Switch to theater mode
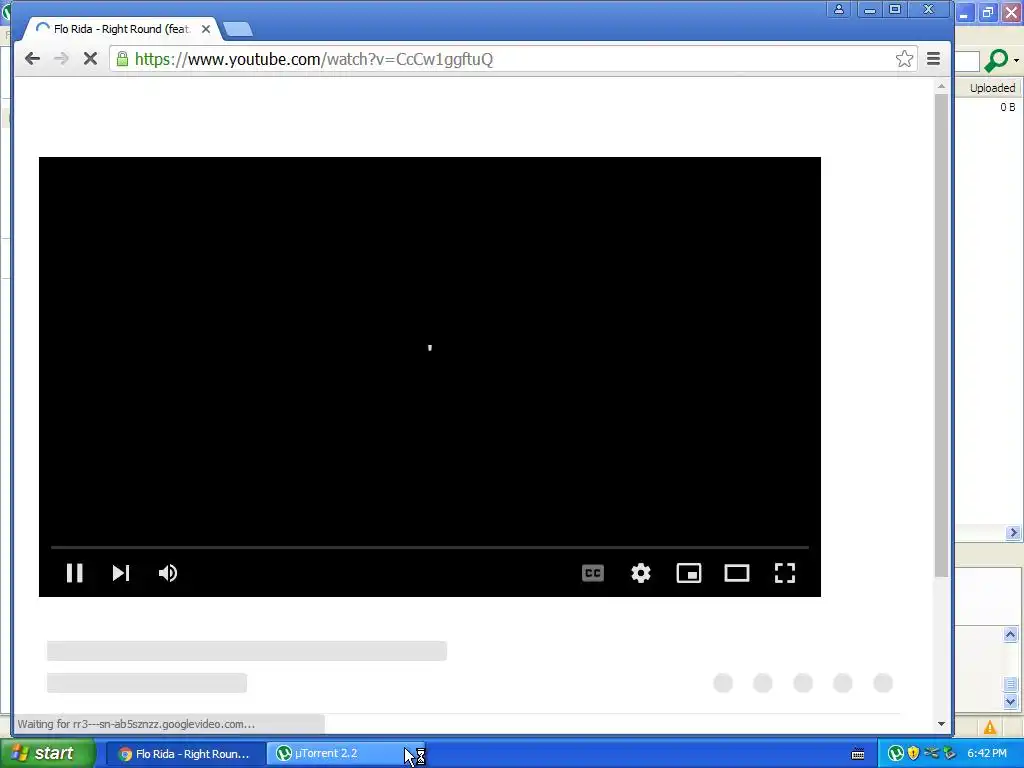Image resolution: width=1024 pixels, height=768 pixels. pos(737,573)
